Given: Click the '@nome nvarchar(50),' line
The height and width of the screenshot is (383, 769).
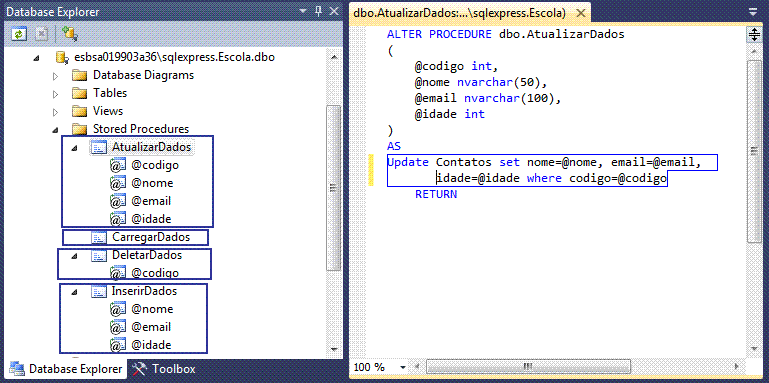Looking at the screenshot, I should [480, 82].
